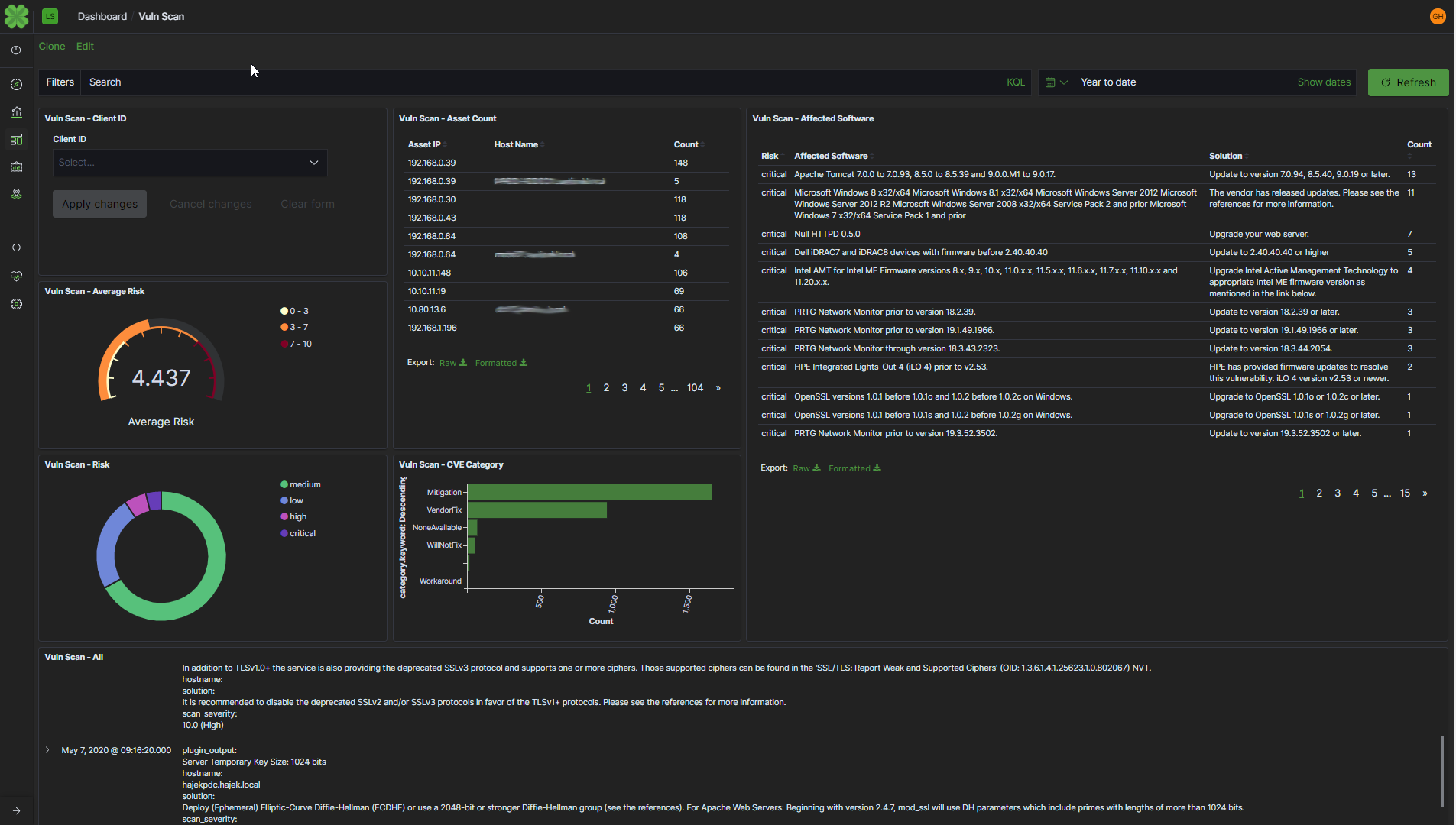Click Asset IP cell 192.168.1.196
Screen dimensions: 1456x825
click(433, 328)
